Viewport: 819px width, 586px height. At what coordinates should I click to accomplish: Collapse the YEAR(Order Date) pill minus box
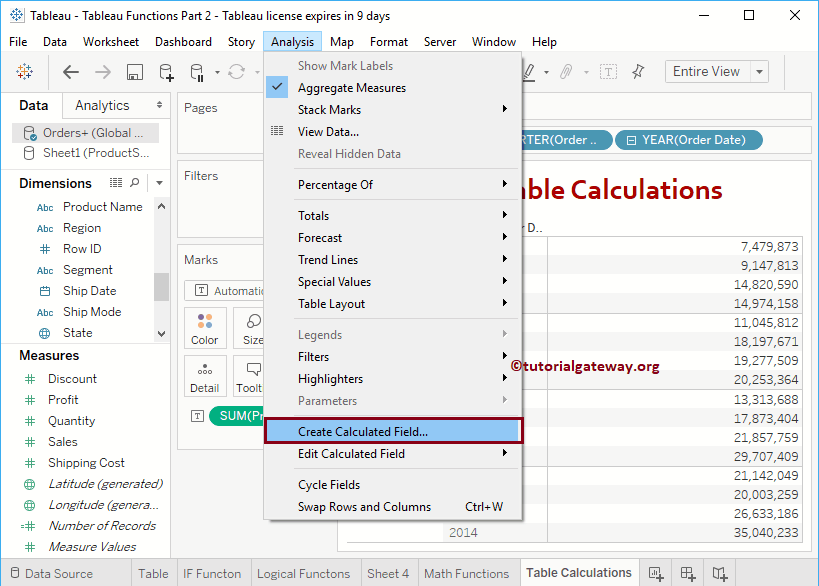631,140
